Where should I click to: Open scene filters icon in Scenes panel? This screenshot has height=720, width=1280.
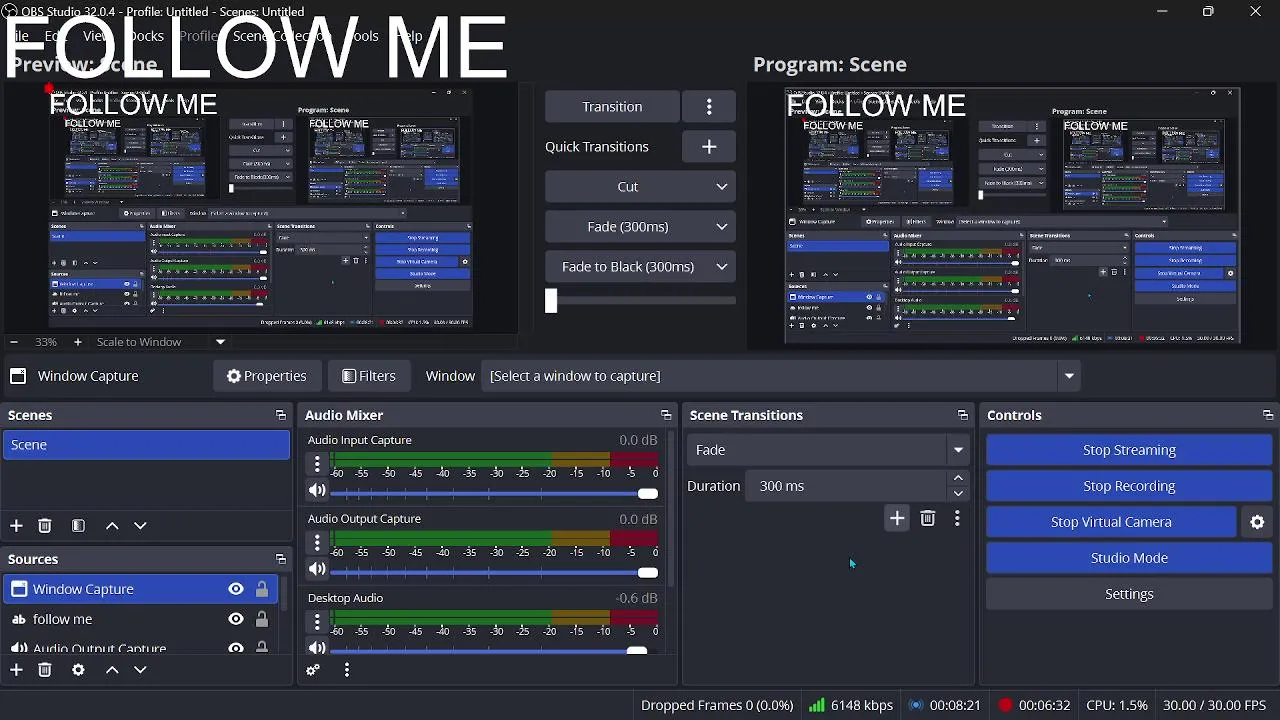click(79, 526)
